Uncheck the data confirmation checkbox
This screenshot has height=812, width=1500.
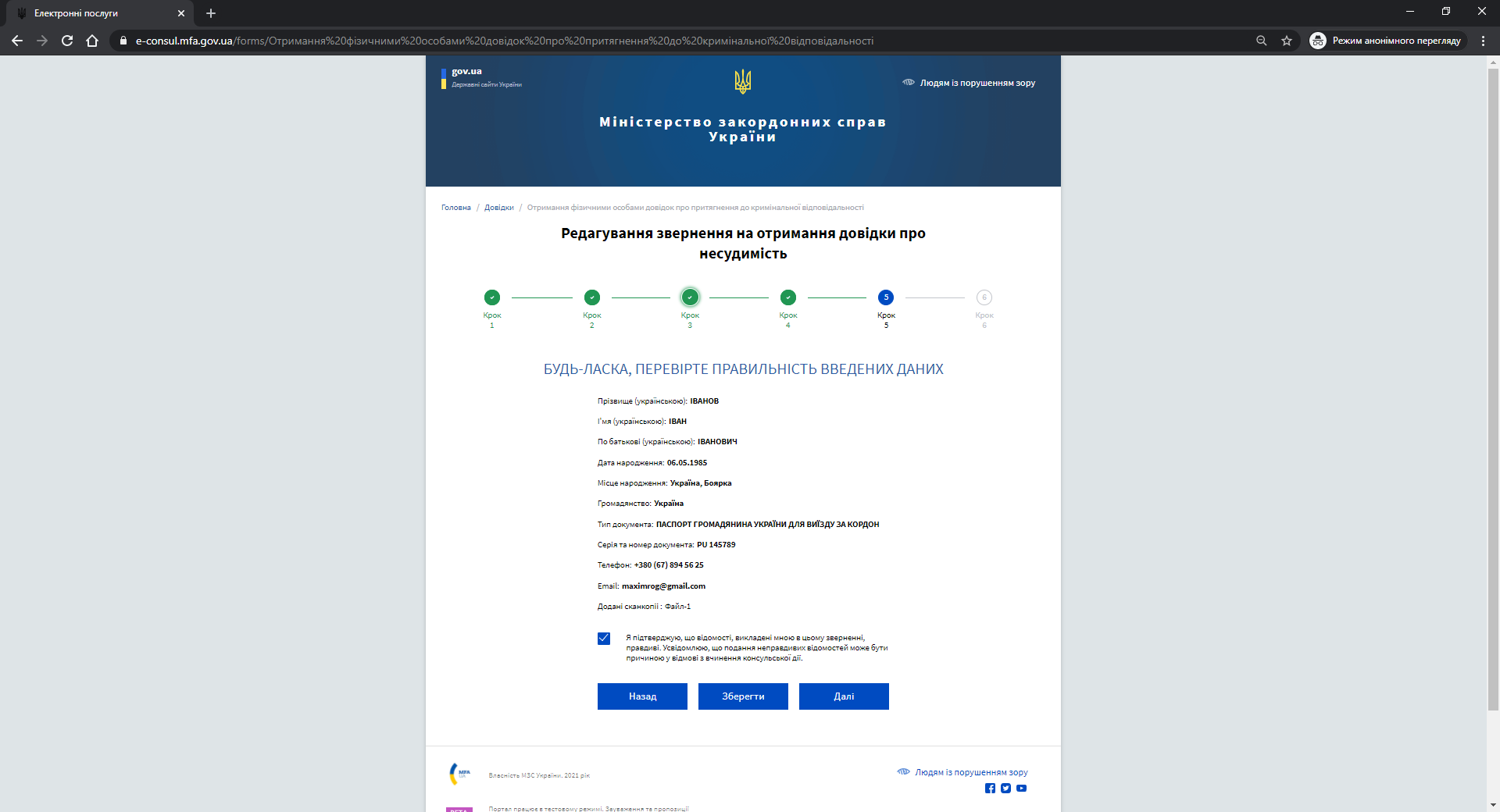coord(604,639)
